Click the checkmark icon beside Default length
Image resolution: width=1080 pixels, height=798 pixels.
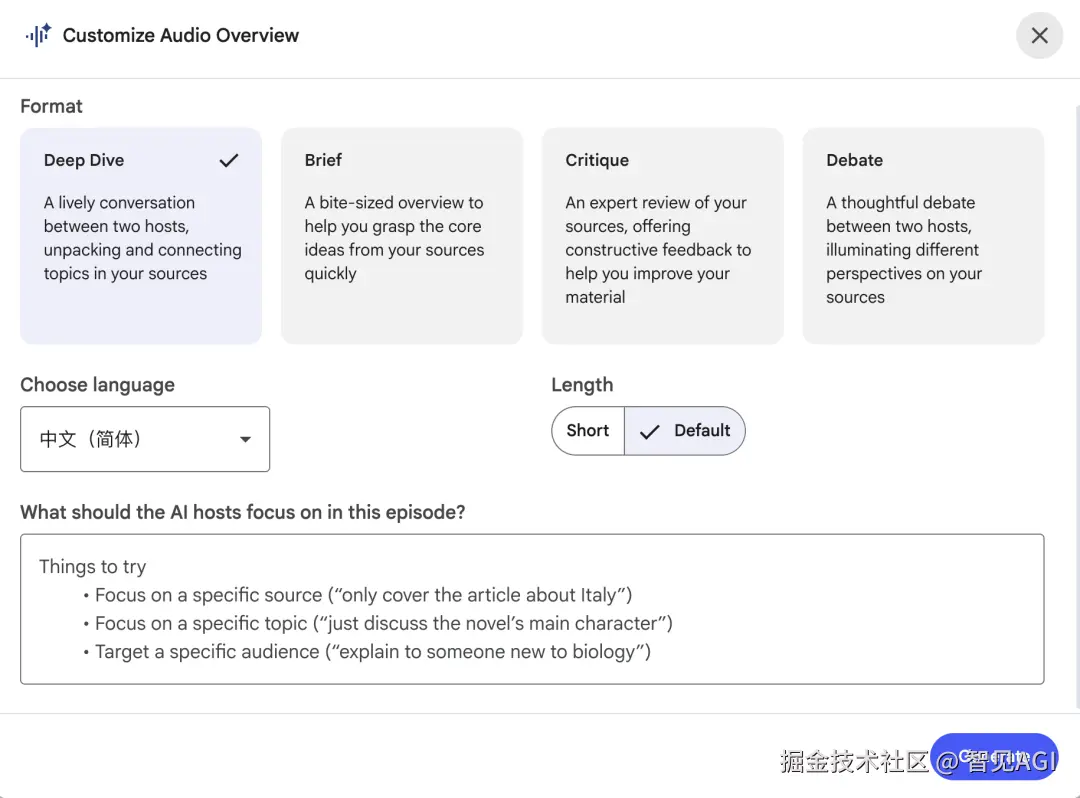click(x=650, y=431)
